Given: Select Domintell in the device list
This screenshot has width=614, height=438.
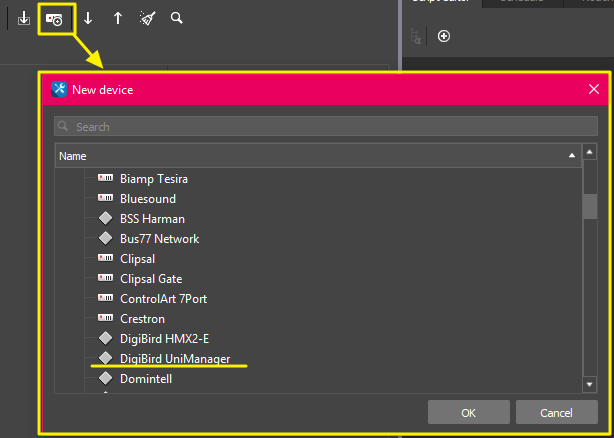Looking at the screenshot, I should [146, 379].
